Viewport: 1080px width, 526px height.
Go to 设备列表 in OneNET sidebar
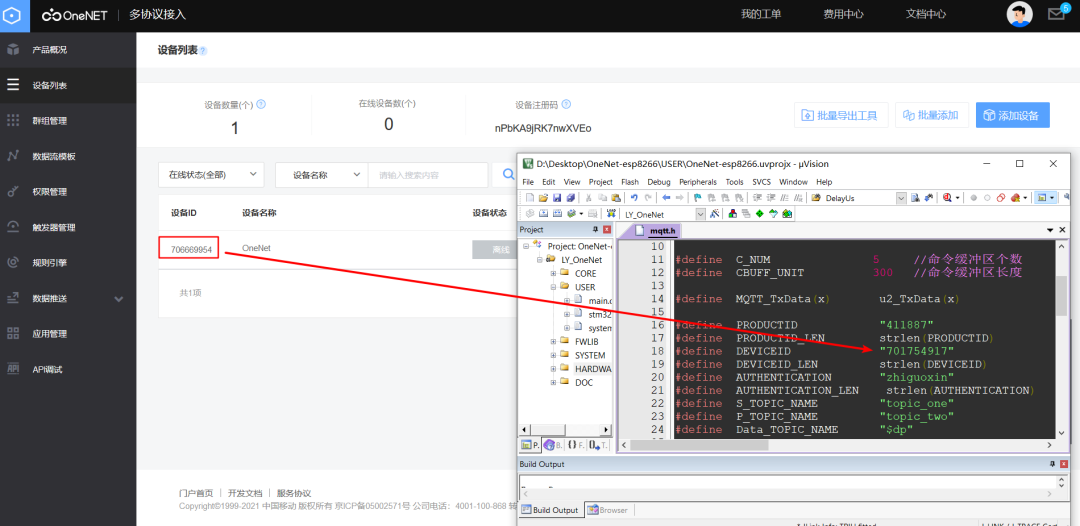point(68,85)
